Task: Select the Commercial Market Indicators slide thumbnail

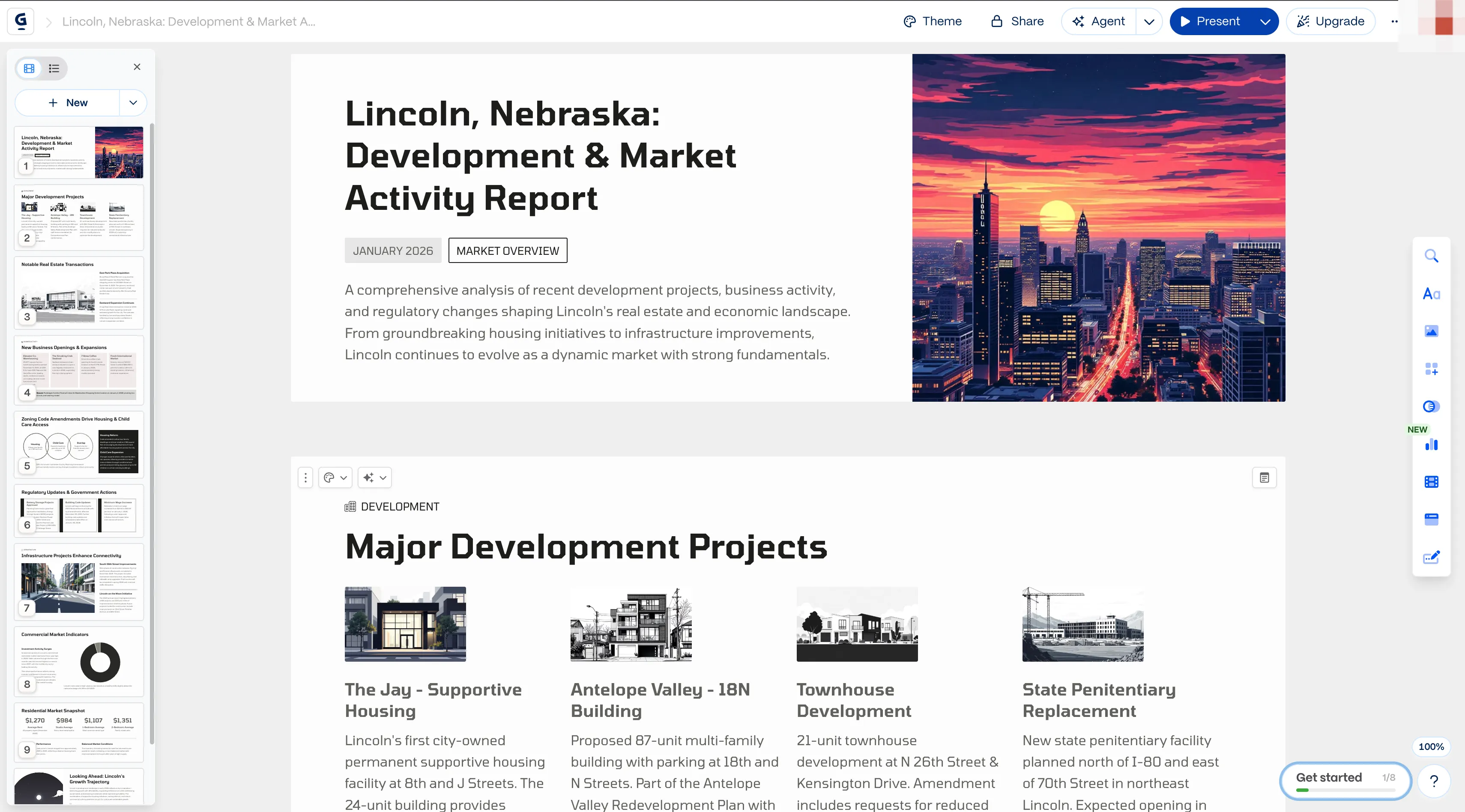Action: (x=78, y=661)
